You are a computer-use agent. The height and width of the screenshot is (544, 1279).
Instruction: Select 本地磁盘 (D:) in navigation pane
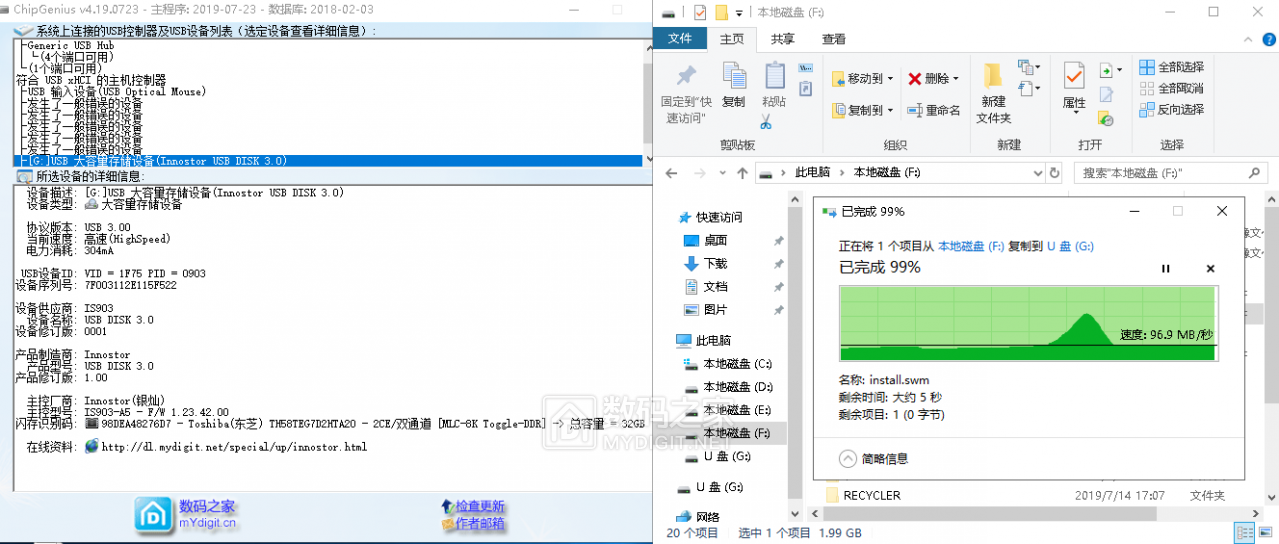click(728, 387)
